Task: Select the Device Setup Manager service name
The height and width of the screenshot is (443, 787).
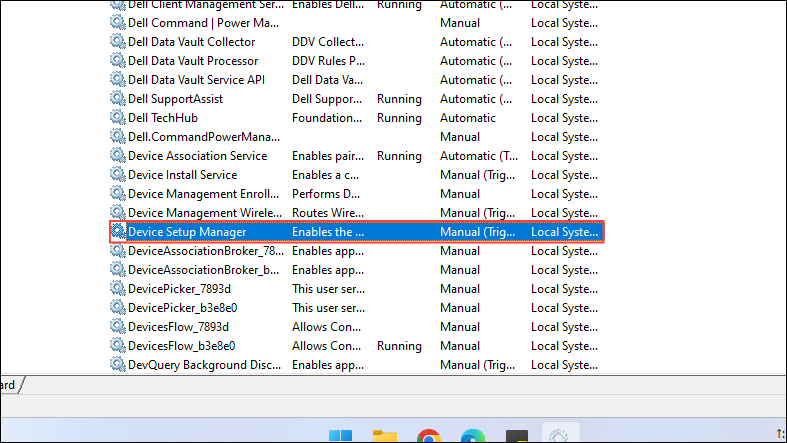Action: coord(187,232)
